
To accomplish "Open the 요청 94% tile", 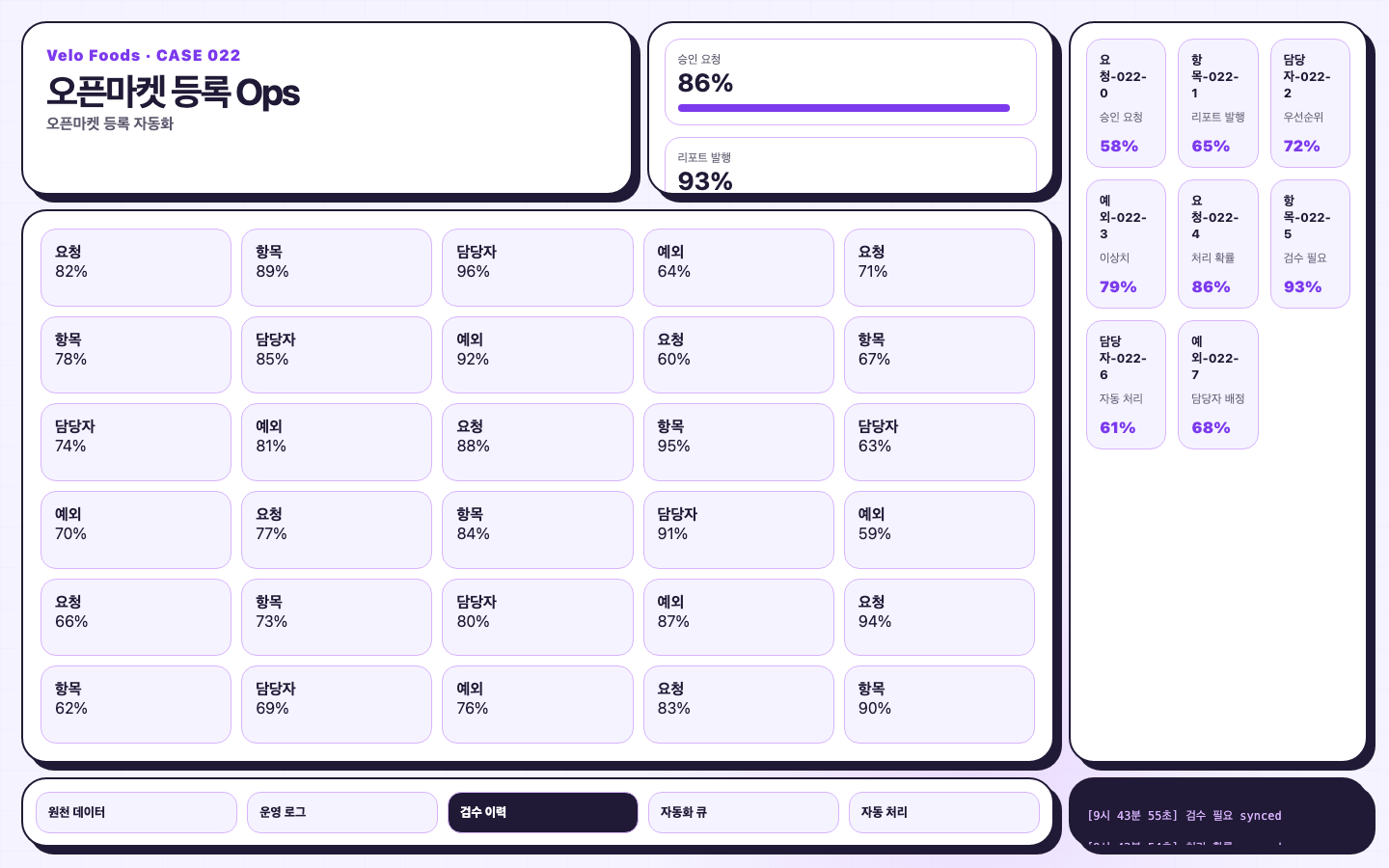I will [x=939, y=617].
